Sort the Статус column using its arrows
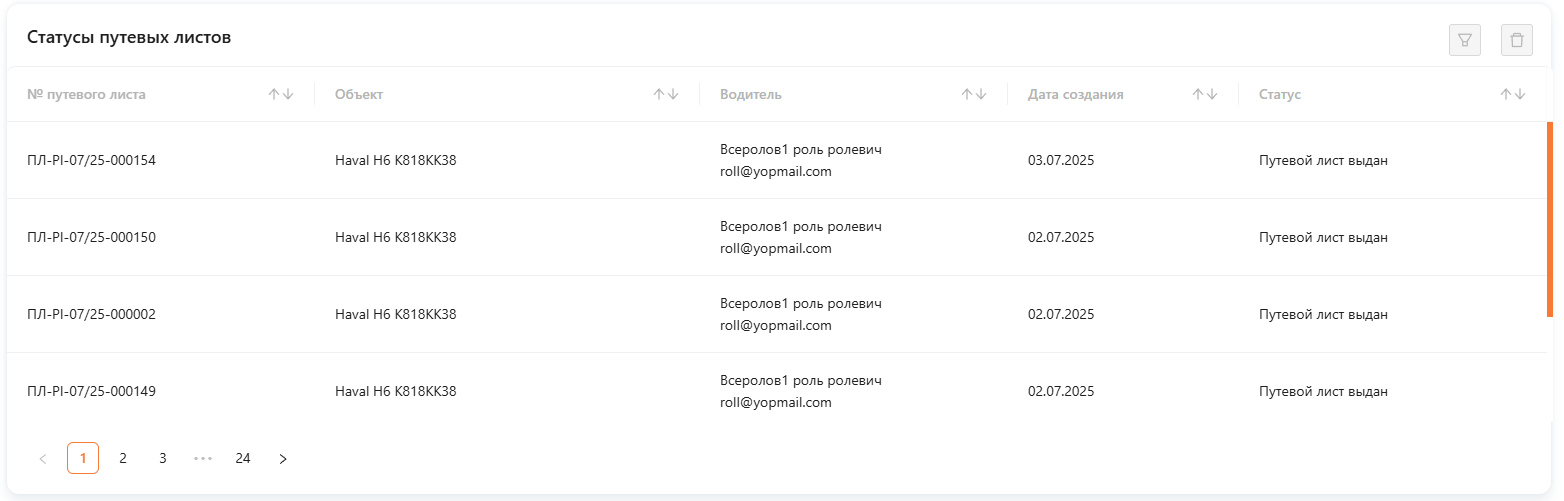The height and width of the screenshot is (501, 1564). (1513, 94)
